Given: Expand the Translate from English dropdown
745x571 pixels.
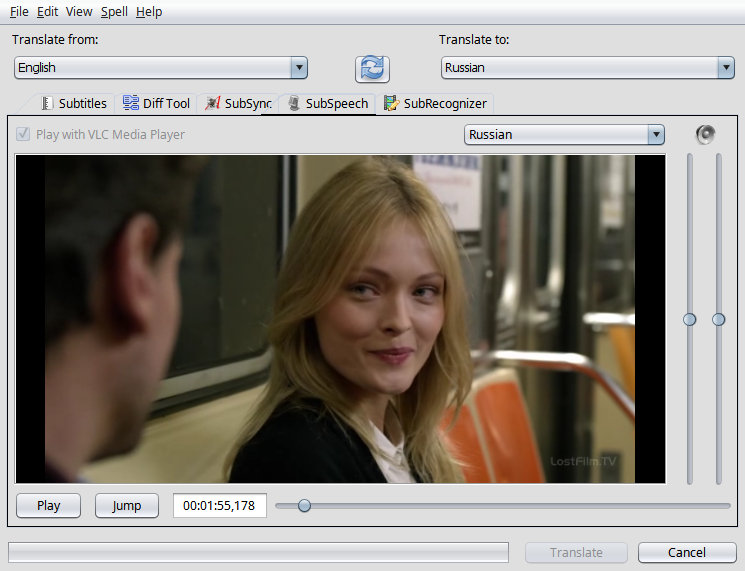Looking at the screenshot, I should click(x=161, y=67).
